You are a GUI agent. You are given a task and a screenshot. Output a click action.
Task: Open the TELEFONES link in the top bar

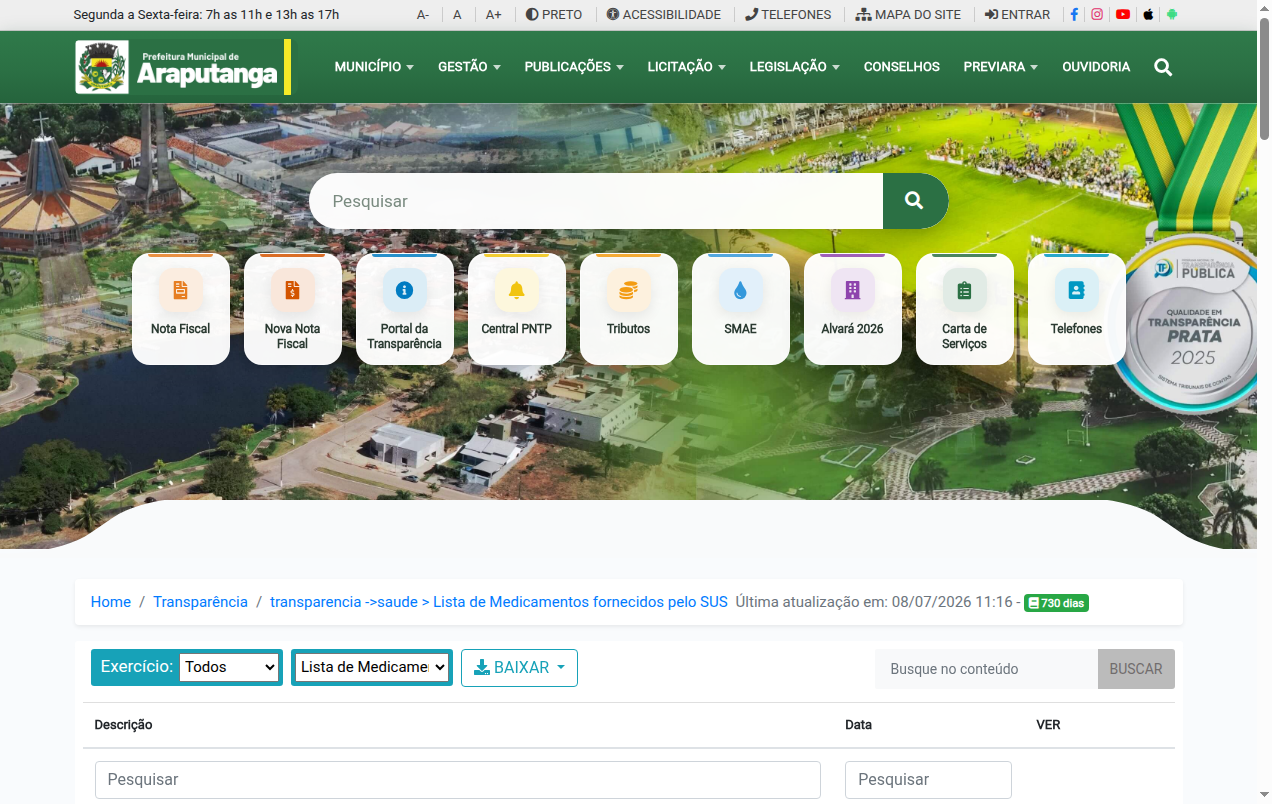788,15
